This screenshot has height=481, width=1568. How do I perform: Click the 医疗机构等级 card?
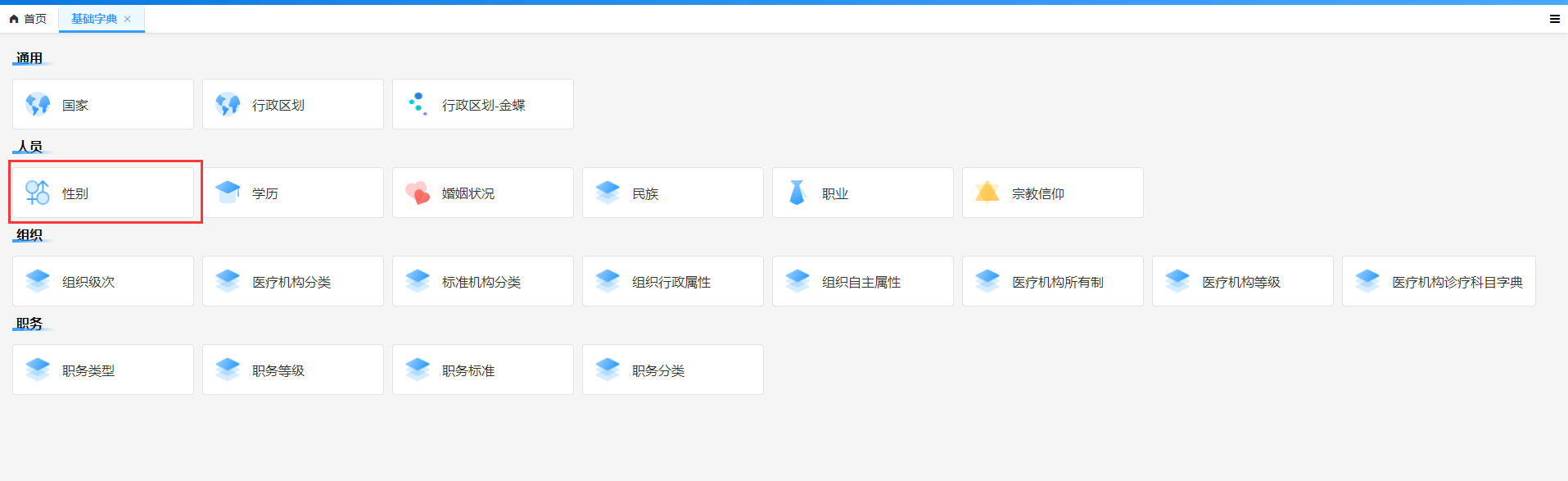click(1243, 281)
